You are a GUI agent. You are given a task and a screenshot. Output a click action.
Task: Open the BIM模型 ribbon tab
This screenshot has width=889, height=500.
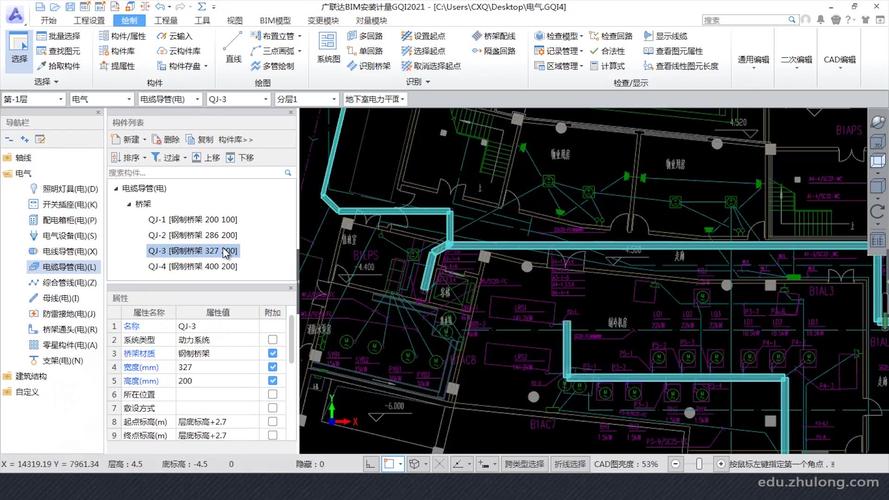tap(275, 20)
